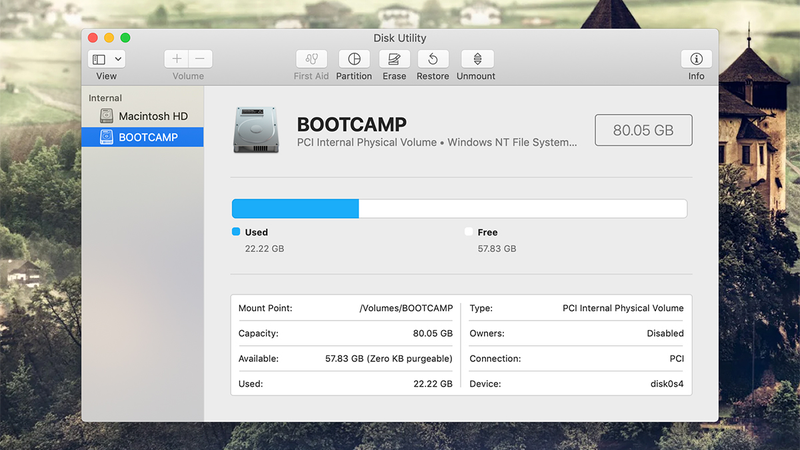Viewport: 800px width, 450px height.
Task: Select Macintosh HD in the sidebar
Action: click(x=142, y=116)
